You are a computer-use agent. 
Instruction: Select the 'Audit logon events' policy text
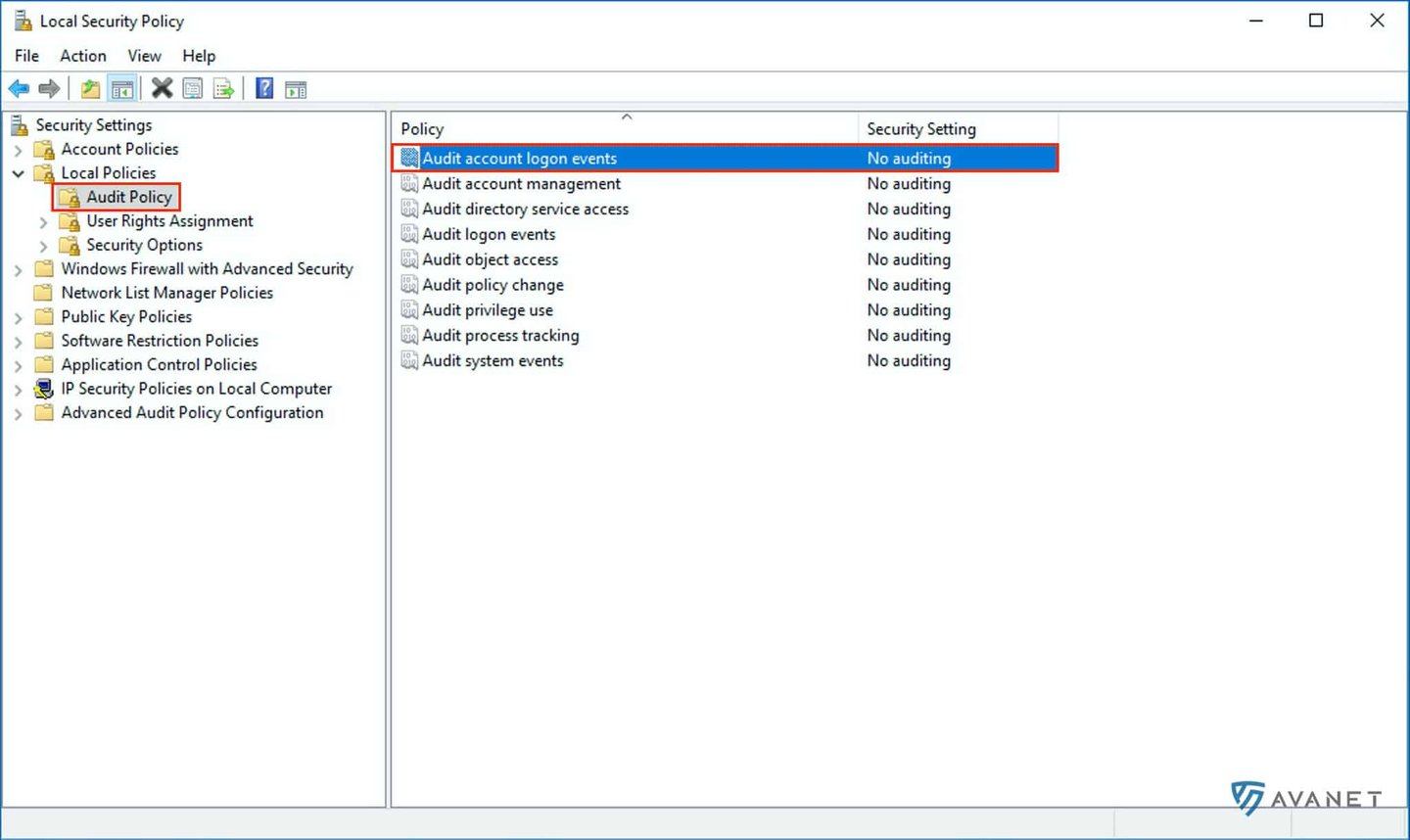489,235
